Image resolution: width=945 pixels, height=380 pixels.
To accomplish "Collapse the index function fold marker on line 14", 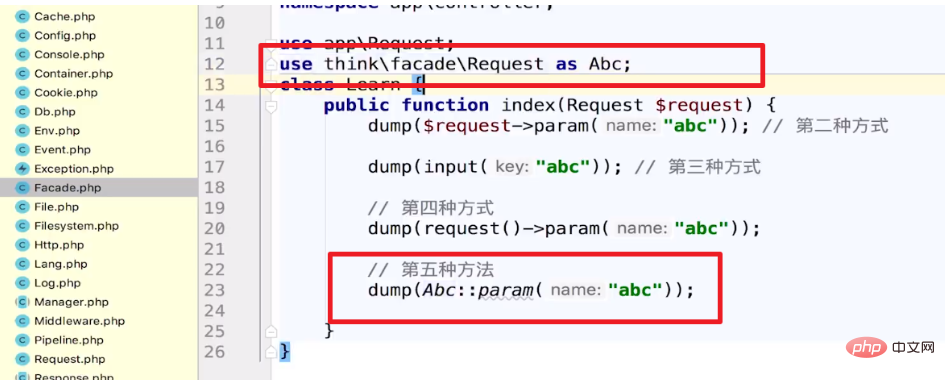I will click(271, 107).
